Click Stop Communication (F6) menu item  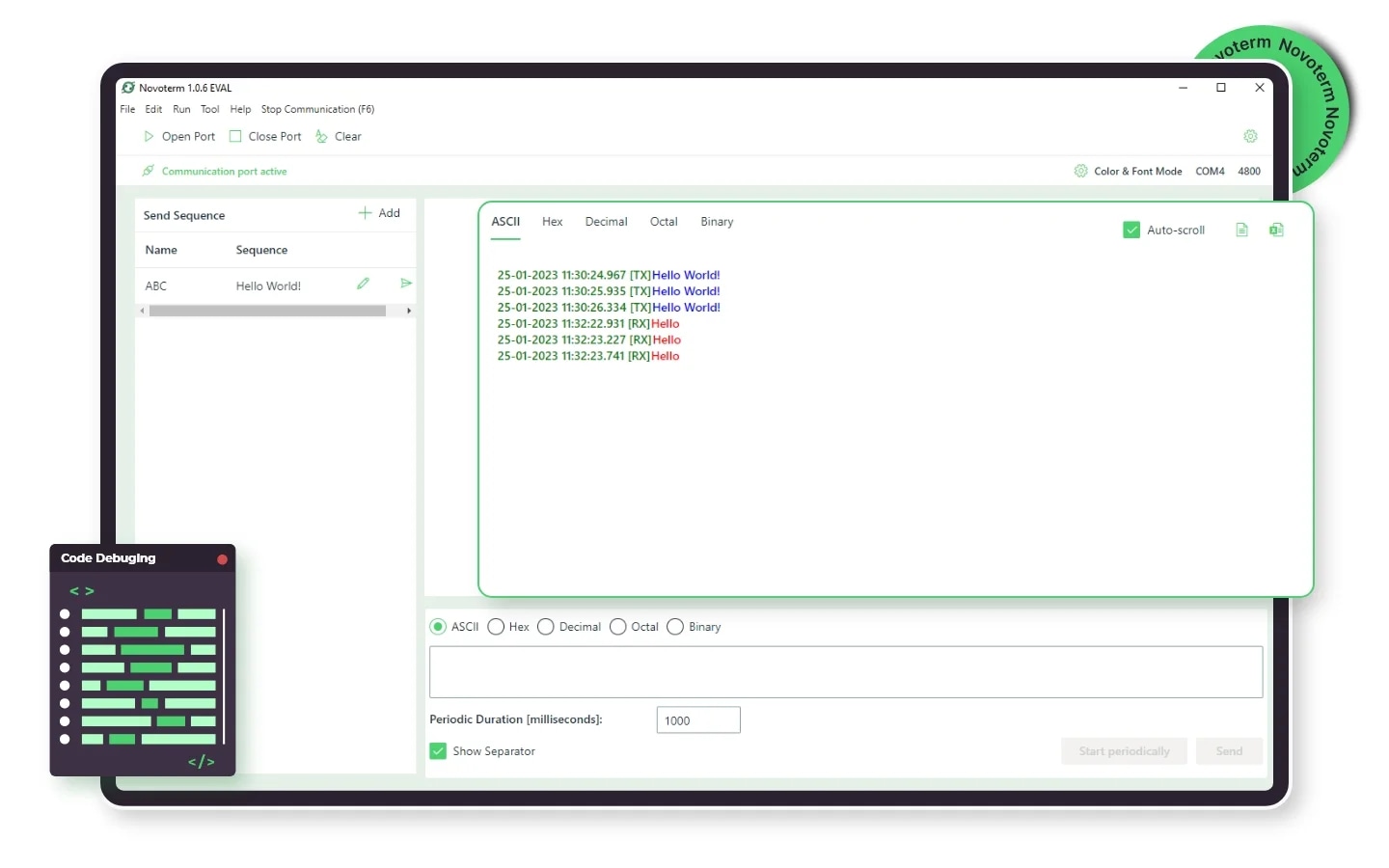coord(317,110)
